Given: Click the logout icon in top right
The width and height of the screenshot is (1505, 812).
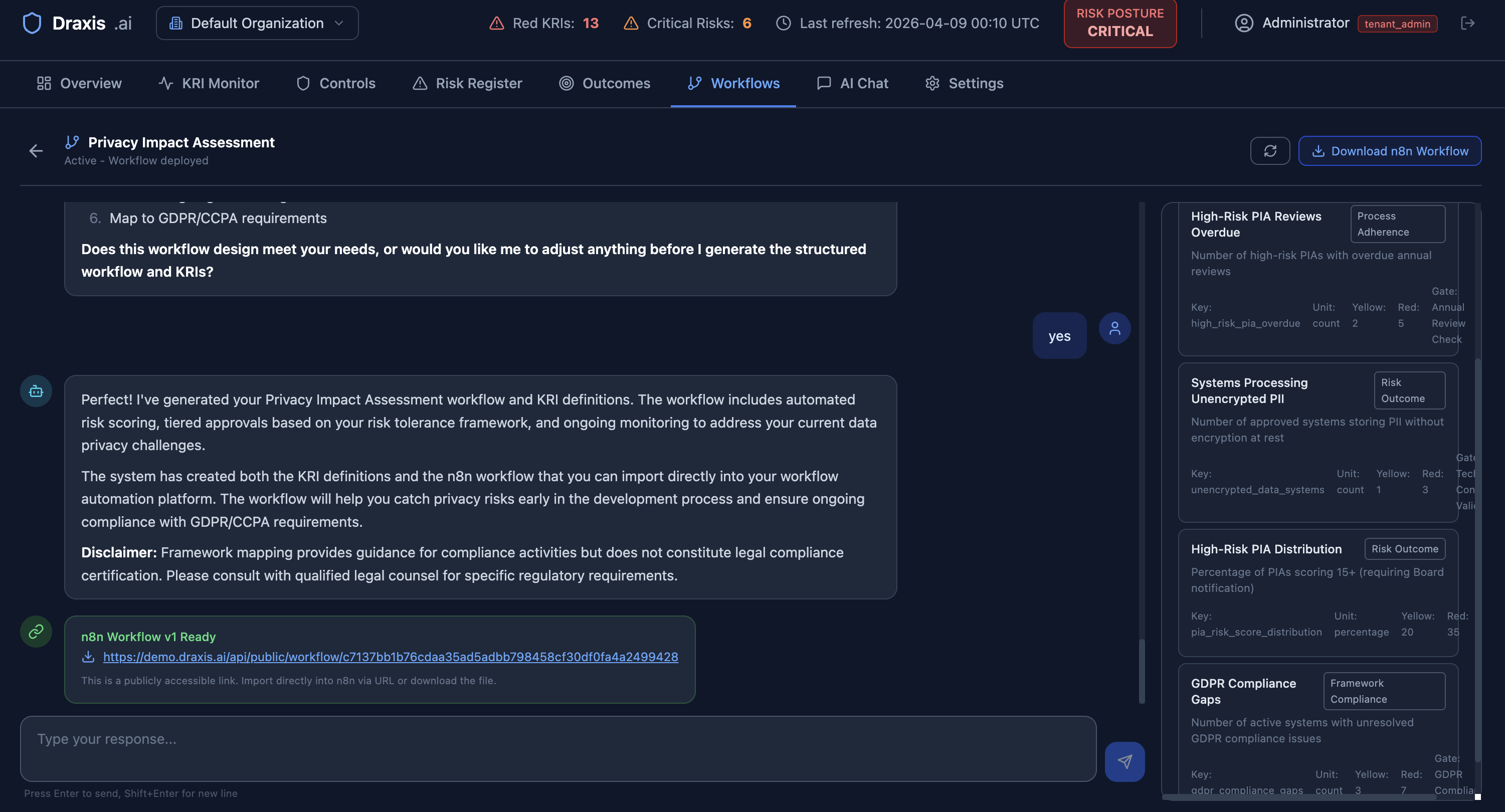Looking at the screenshot, I should pos(1468,24).
